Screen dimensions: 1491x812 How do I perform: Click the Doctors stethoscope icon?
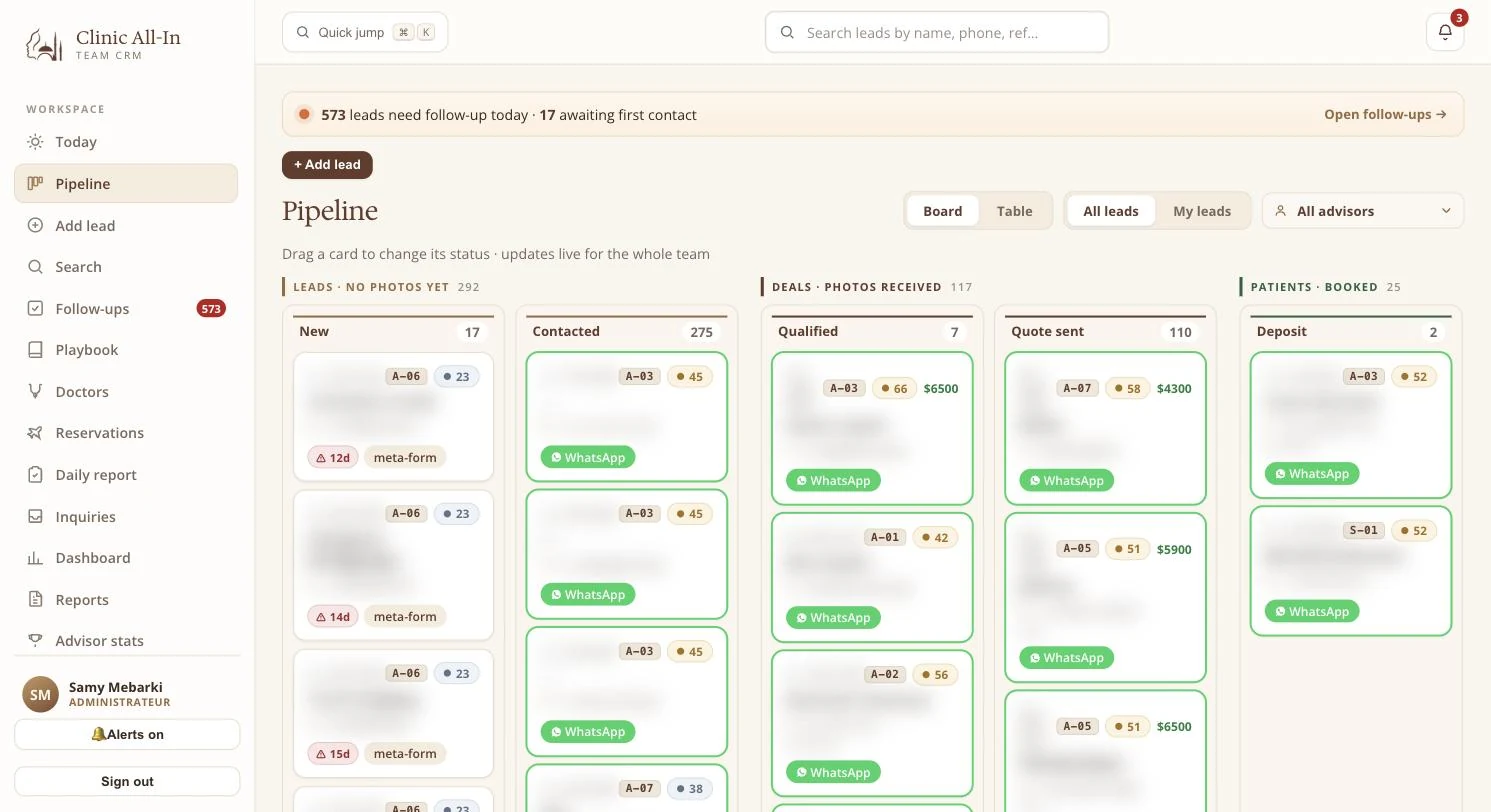35,392
